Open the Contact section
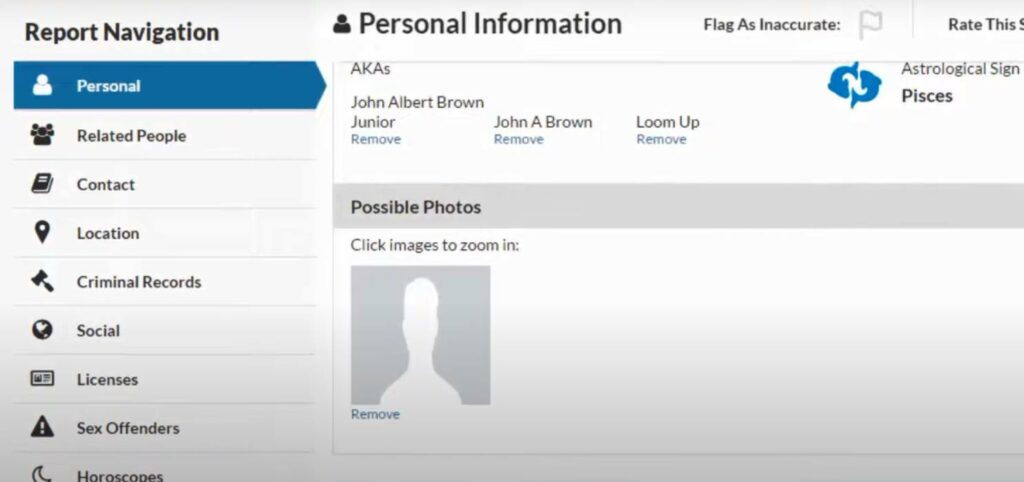The image size is (1024, 482). 164,184
